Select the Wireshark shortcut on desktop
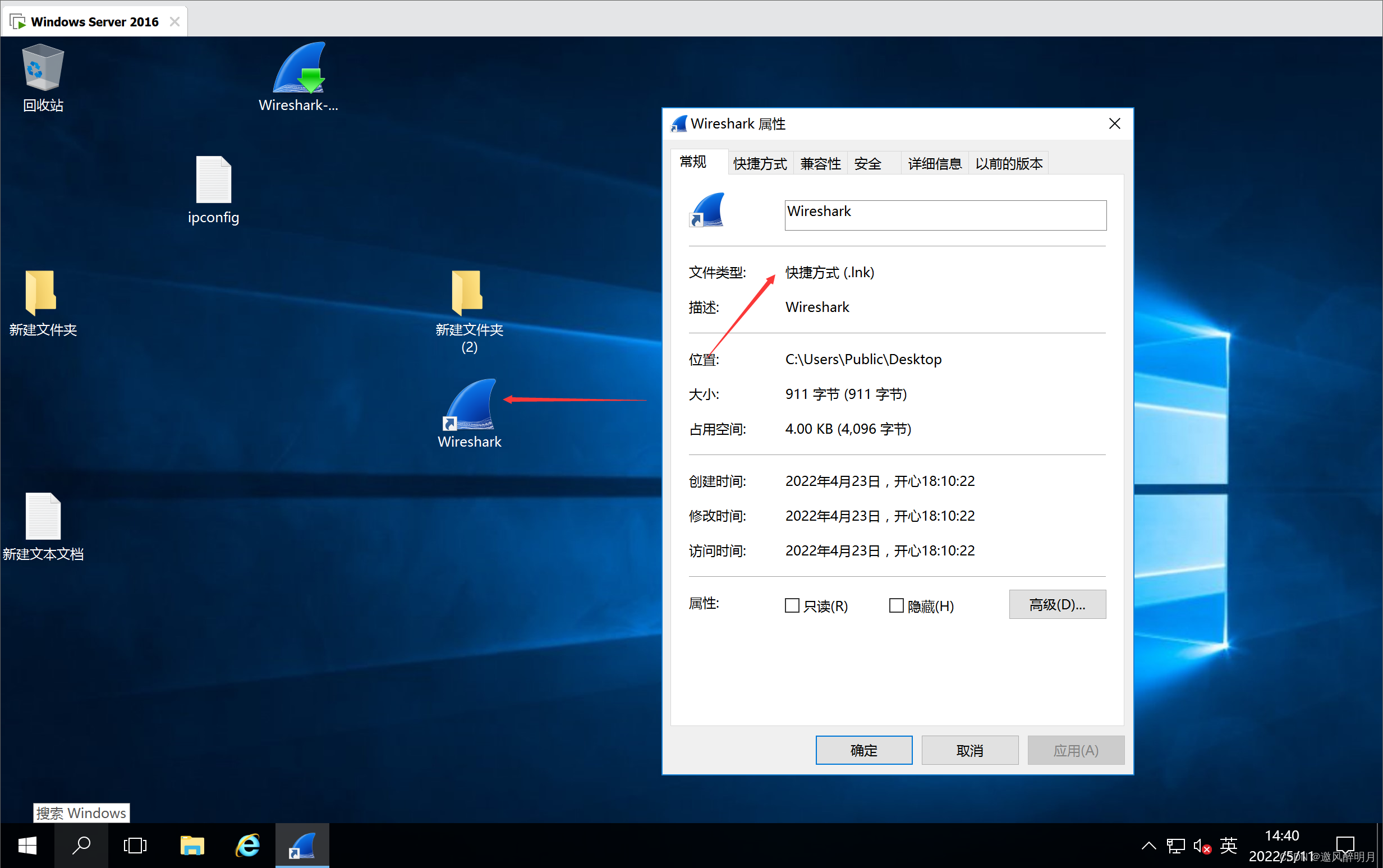Screen dimensions: 1383x868 [470, 414]
